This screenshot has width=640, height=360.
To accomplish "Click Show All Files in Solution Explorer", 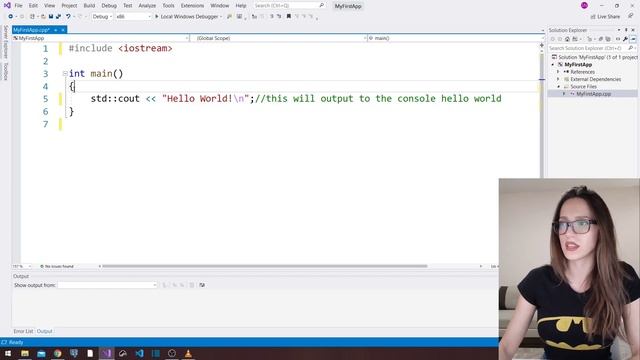I will [608, 39].
